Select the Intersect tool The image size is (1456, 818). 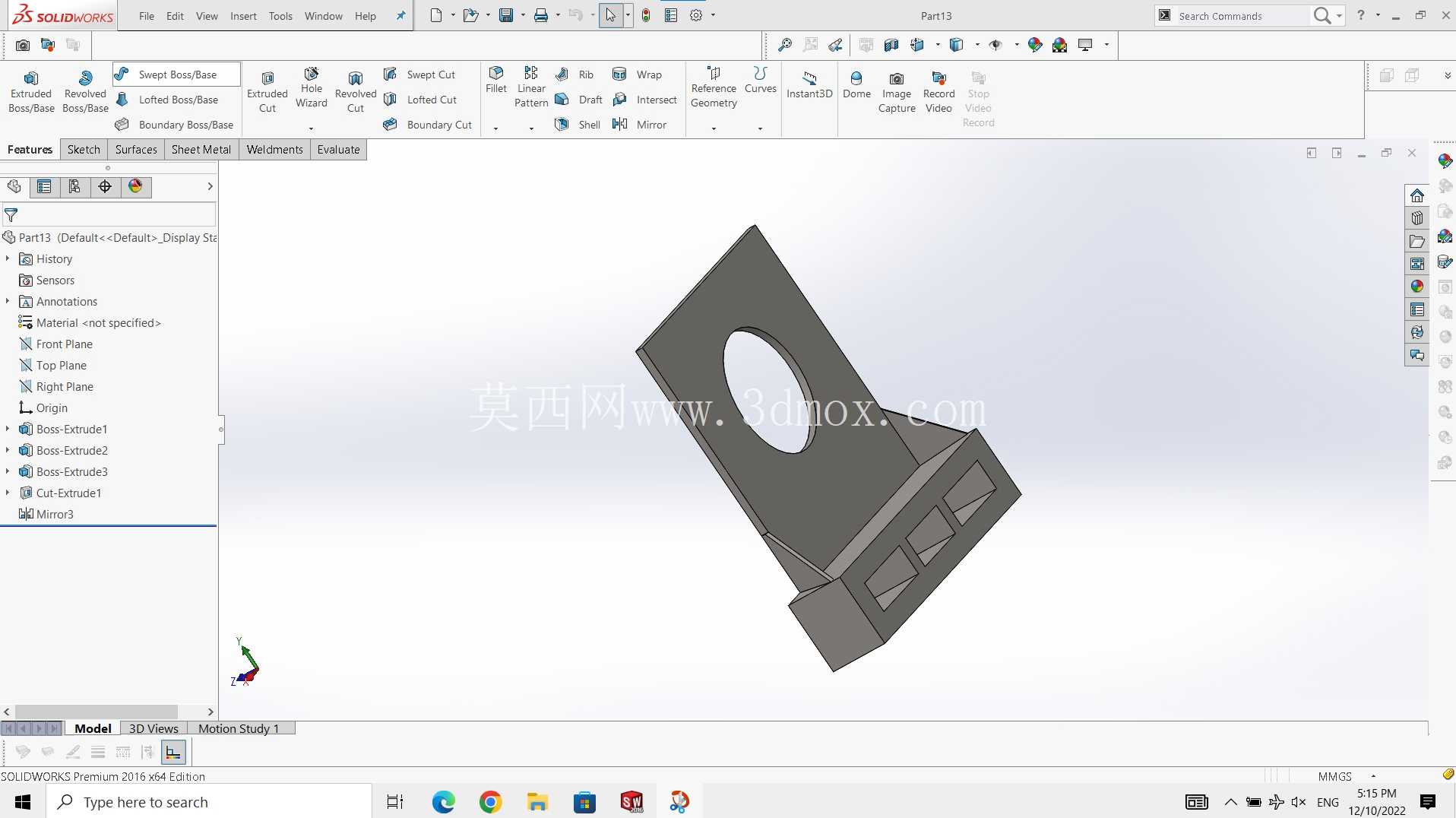point(645,100)
